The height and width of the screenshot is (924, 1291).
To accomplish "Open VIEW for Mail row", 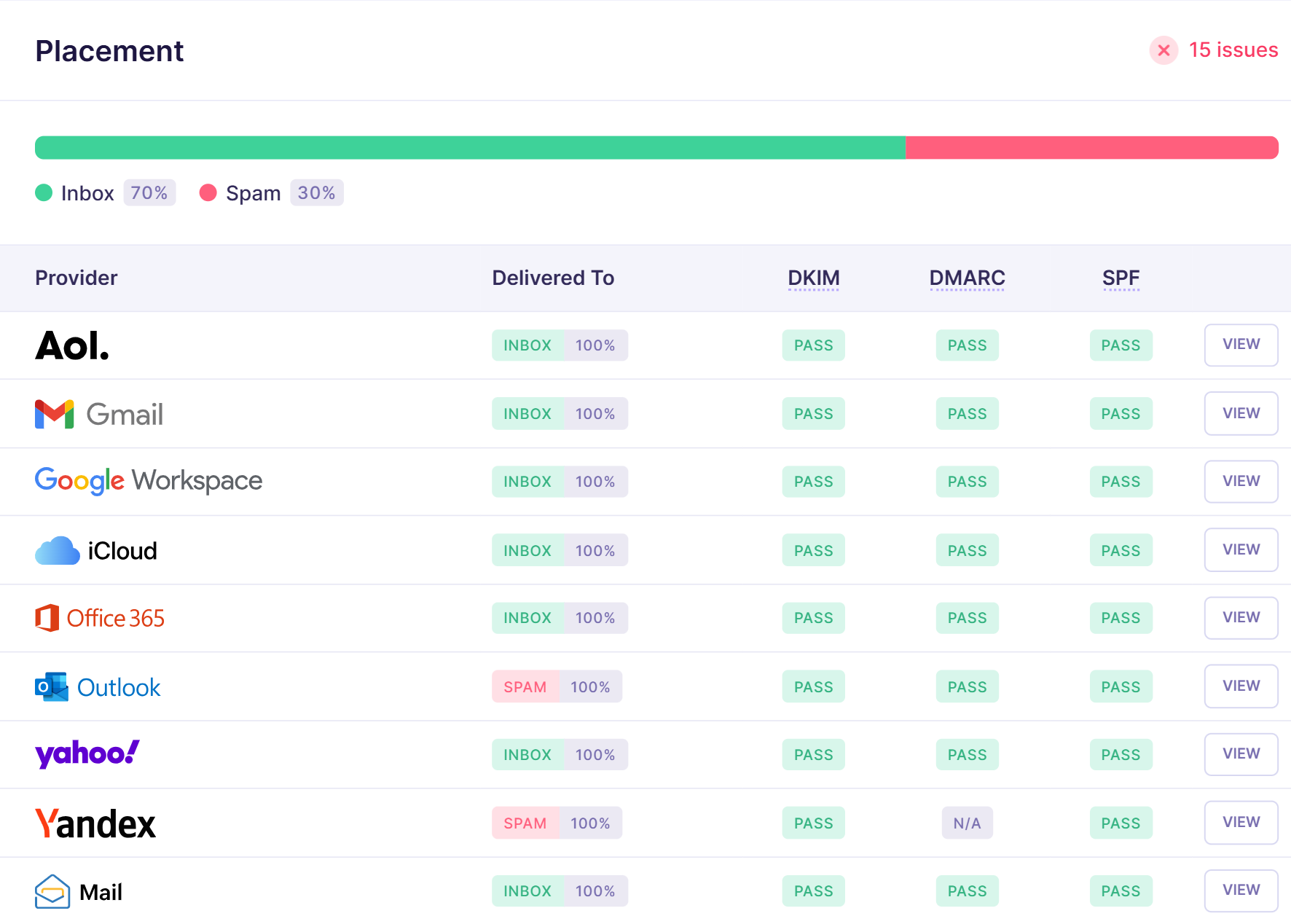I will (1241, 890).
